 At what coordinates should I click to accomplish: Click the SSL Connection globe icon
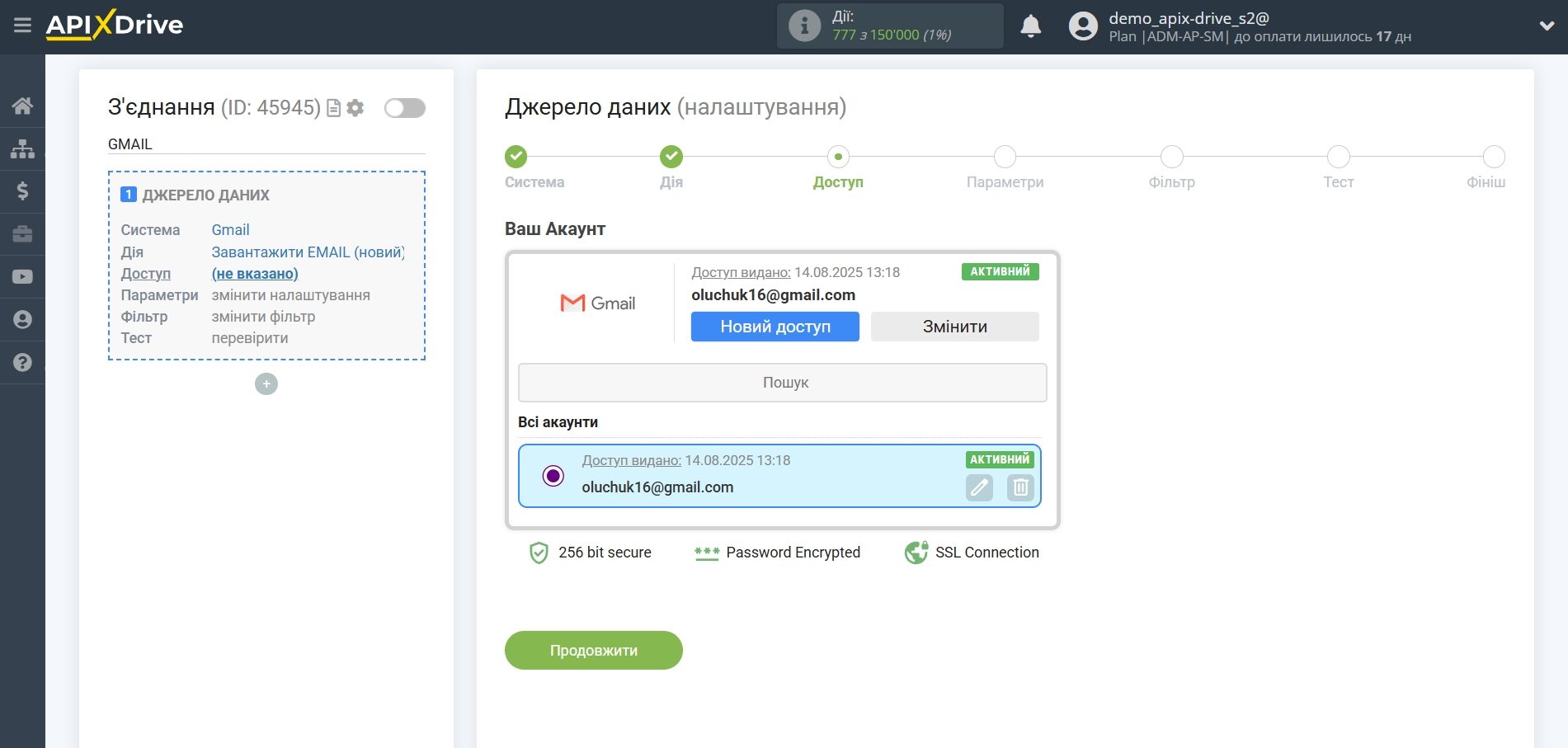[x=916, y=553]
